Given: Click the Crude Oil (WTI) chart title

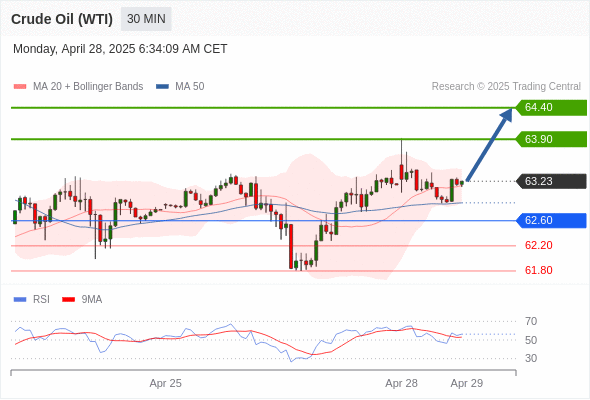Looking at the screenshot, I should click(x=62, y=19).
